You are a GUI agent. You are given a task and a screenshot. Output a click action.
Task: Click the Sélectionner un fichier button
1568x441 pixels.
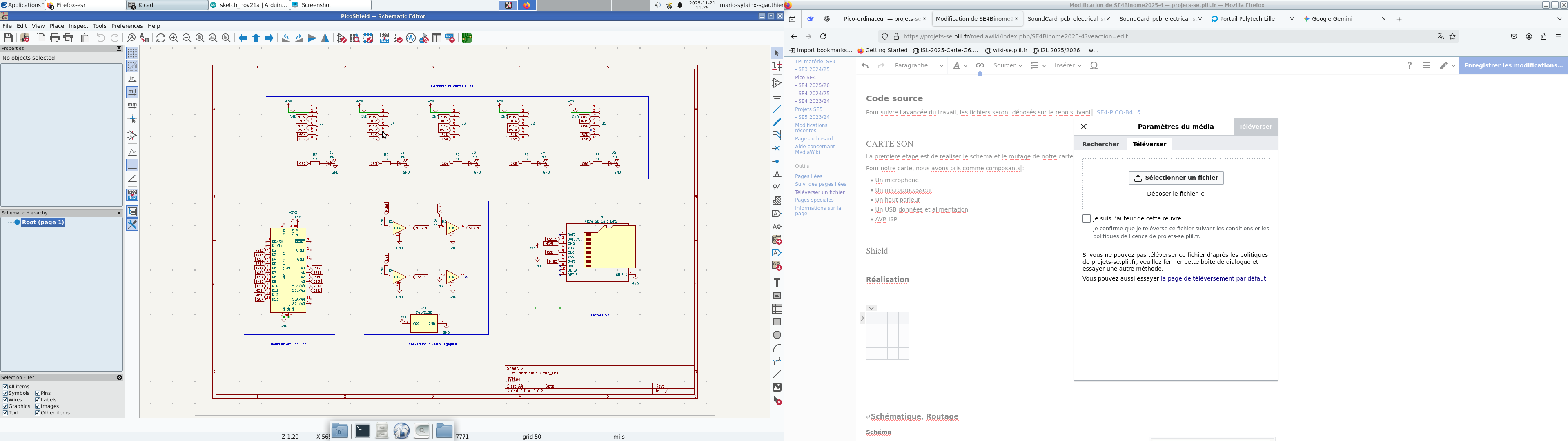pyautogui.click(x=1176, y=178)
